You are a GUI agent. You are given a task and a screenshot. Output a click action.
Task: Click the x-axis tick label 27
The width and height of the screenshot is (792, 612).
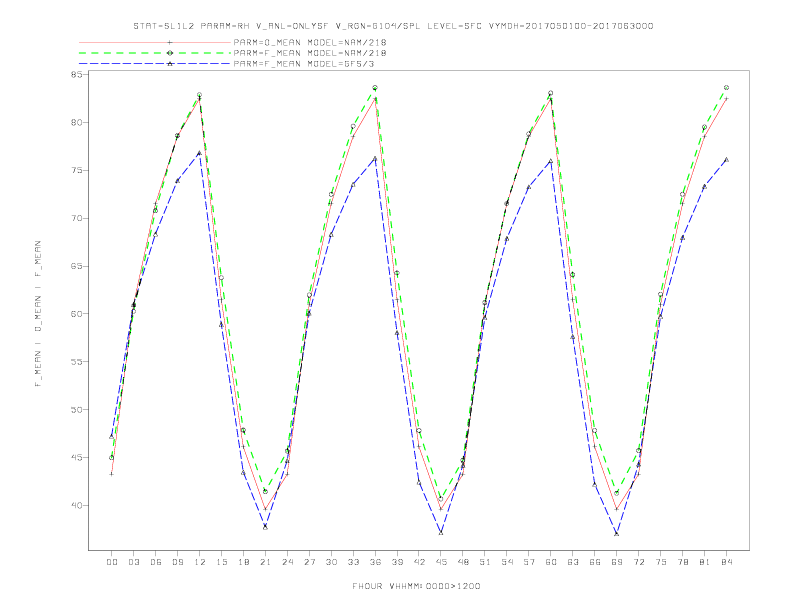309,562
